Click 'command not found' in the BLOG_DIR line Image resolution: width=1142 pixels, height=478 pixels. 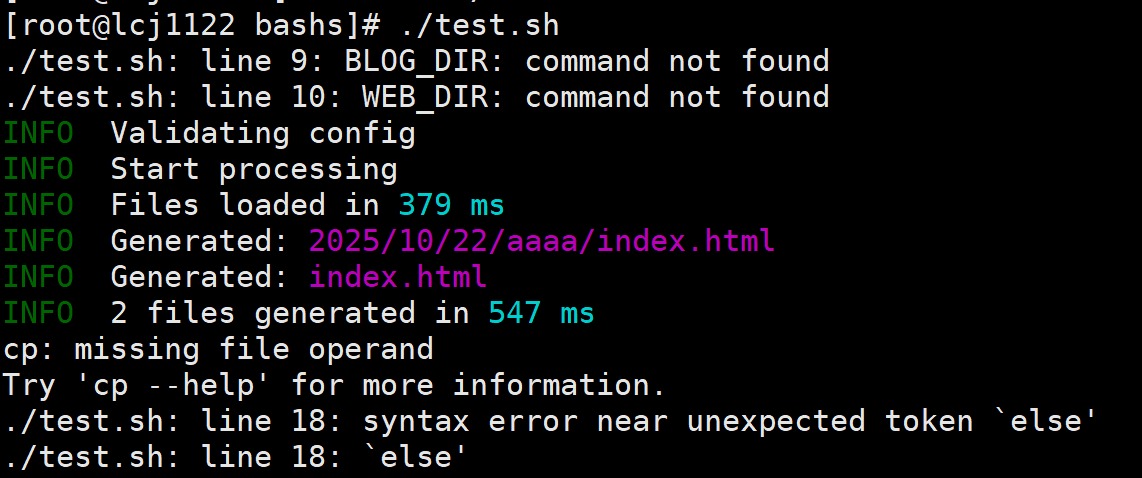tap(677, 61)
